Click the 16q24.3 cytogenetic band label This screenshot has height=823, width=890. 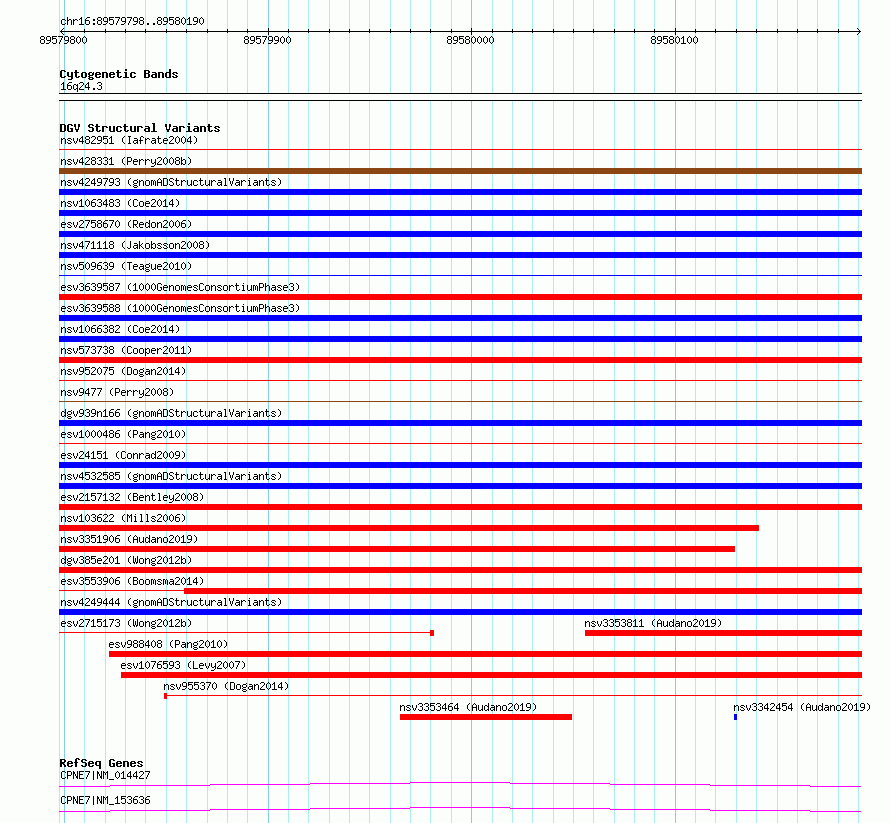(81, 86)
